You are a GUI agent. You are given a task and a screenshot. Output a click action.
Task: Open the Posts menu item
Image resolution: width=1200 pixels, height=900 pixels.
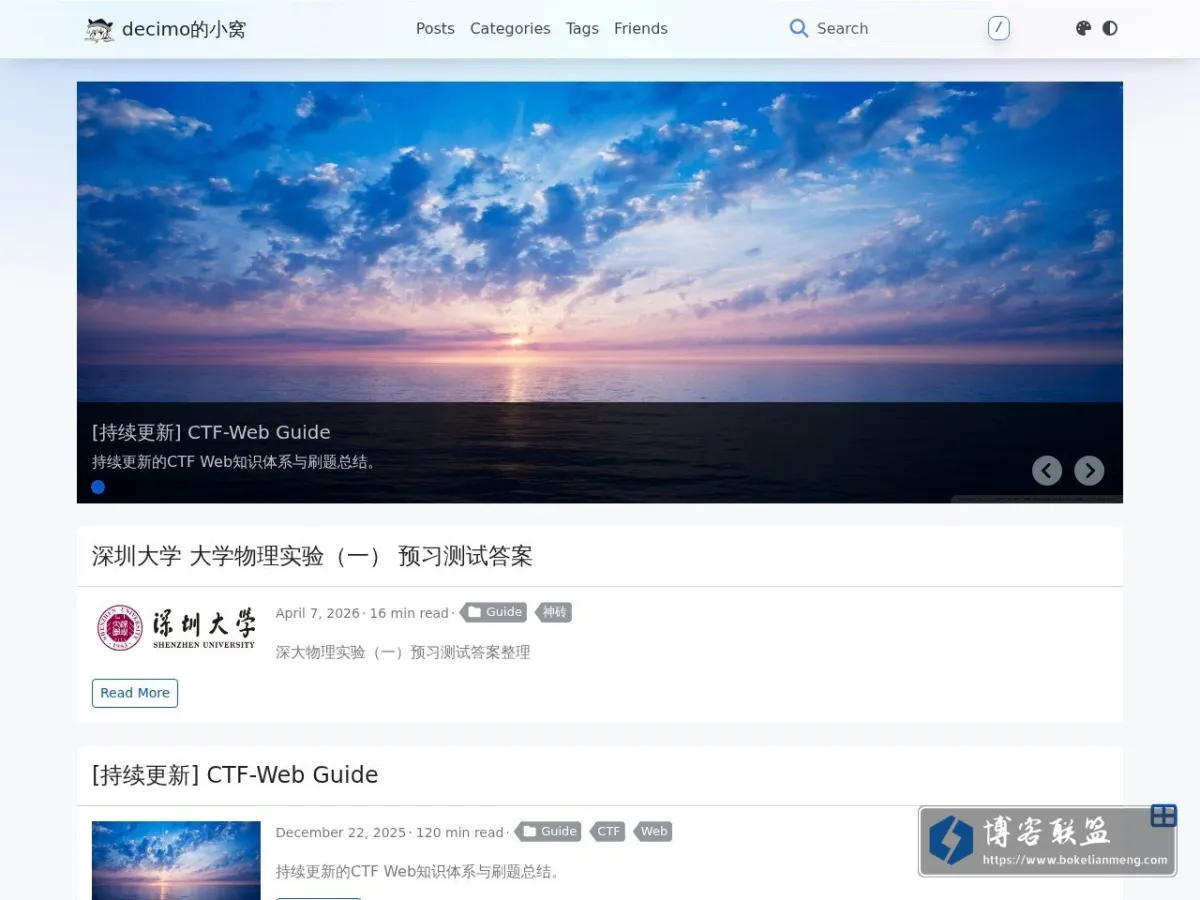(x=435, y=28)
